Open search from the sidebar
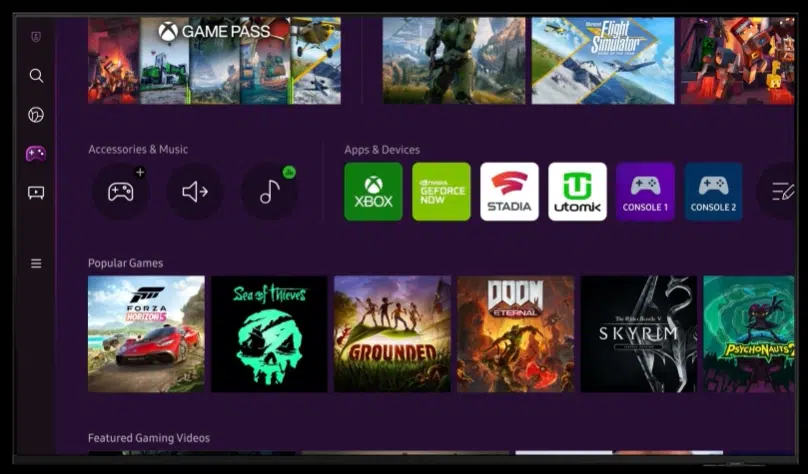This screenshot has height=474, width=808. [x=36, y=76]
